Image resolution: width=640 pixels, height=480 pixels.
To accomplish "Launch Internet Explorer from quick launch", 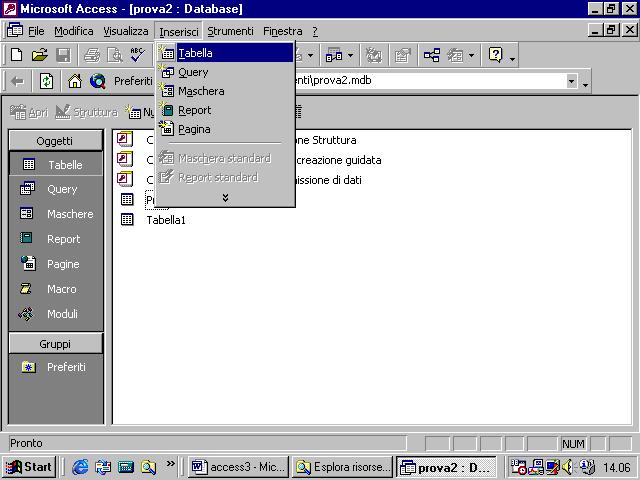I will 80,467.
